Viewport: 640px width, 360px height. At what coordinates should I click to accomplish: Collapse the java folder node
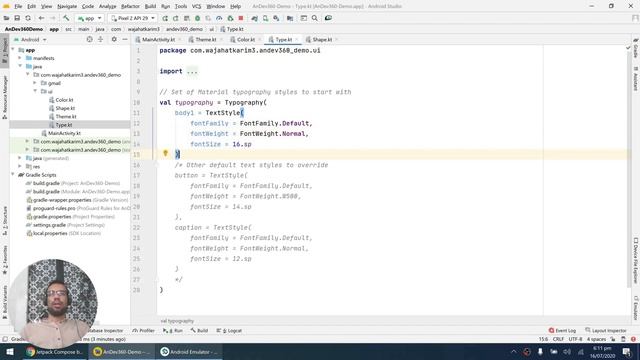[x=20, y=66]
